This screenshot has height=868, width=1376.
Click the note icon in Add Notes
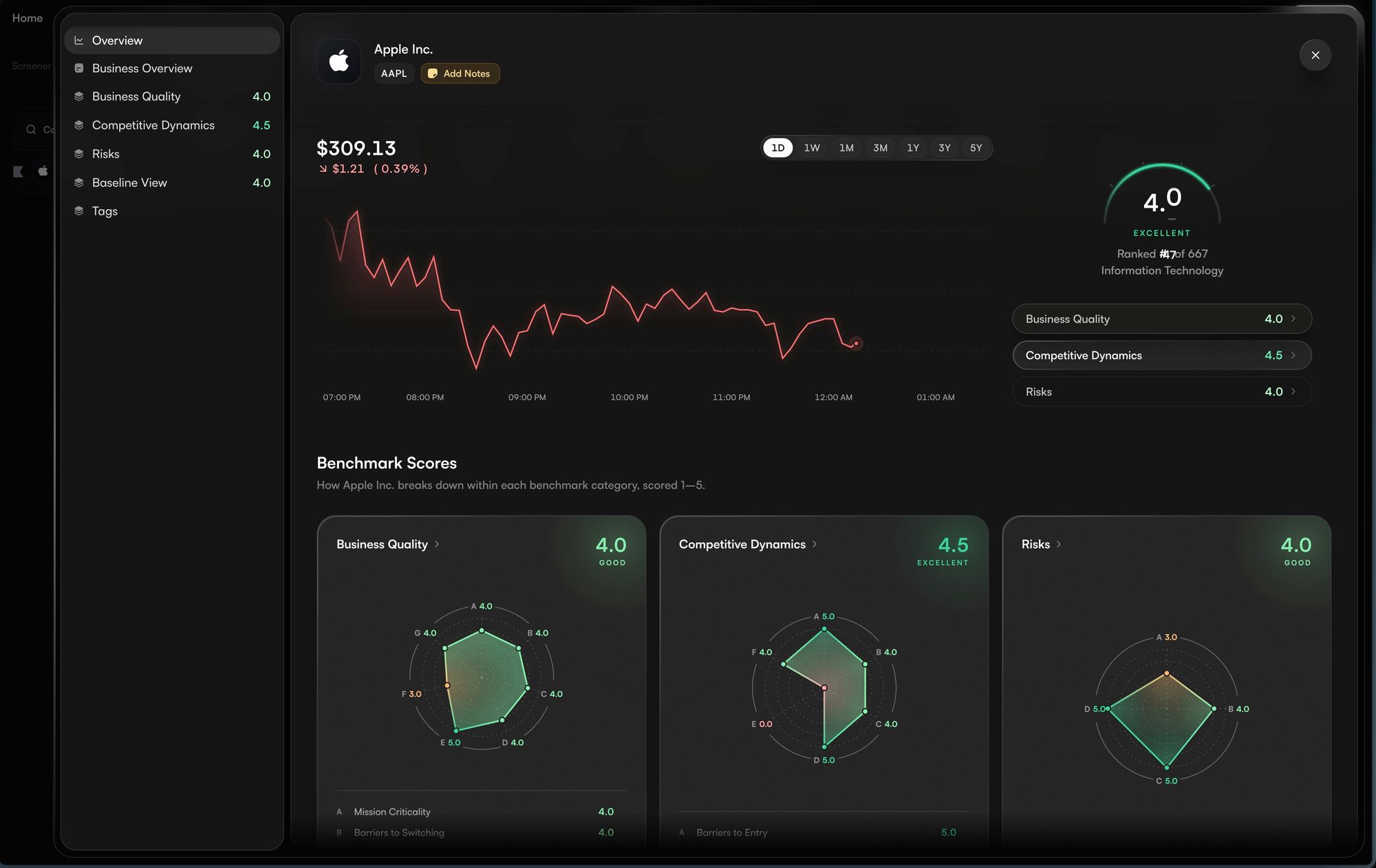tap(433, 74)
